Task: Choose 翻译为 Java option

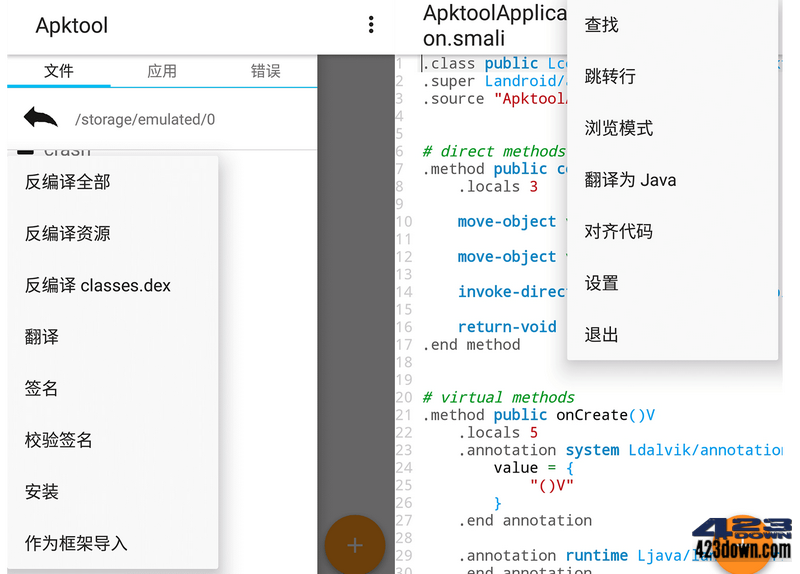Action: pyautogui.click(x=630, y=180)
